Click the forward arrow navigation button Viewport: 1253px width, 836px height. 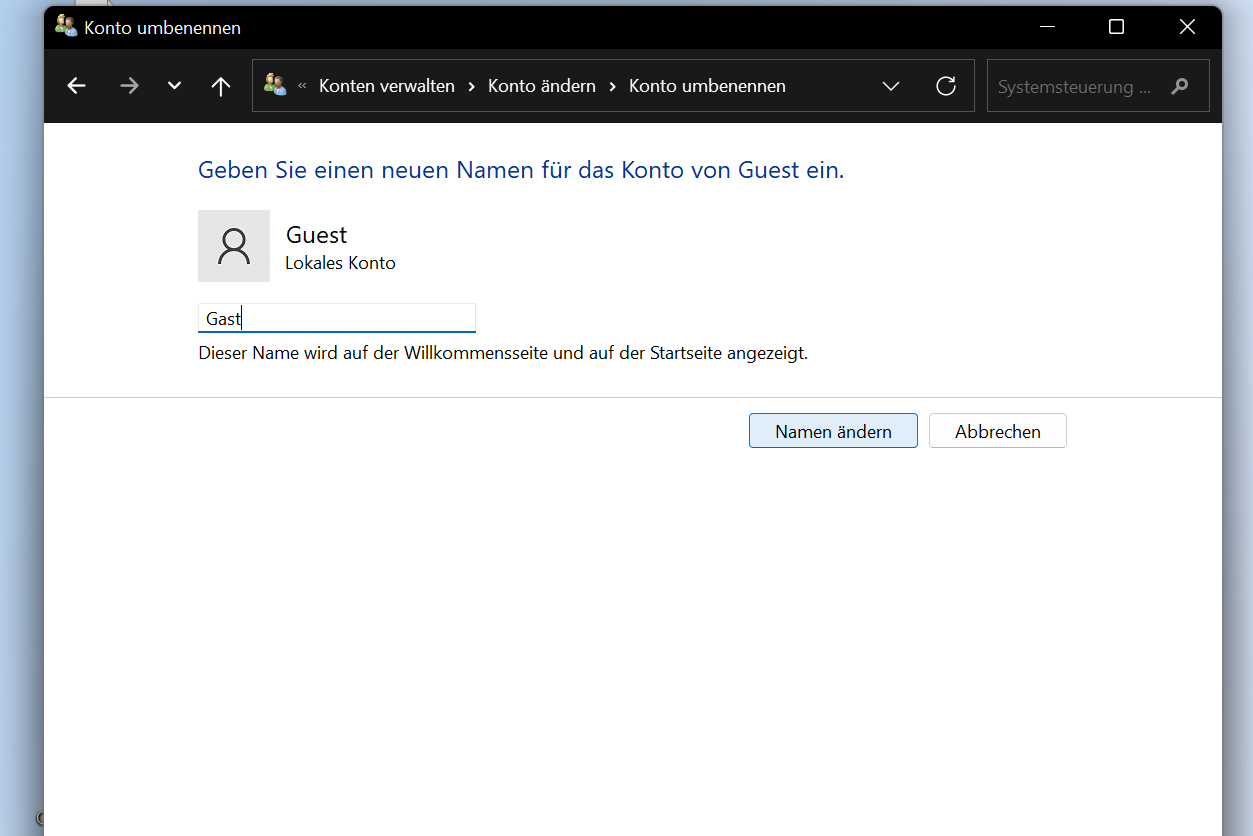pyautogui.click(x=129, y=86)
